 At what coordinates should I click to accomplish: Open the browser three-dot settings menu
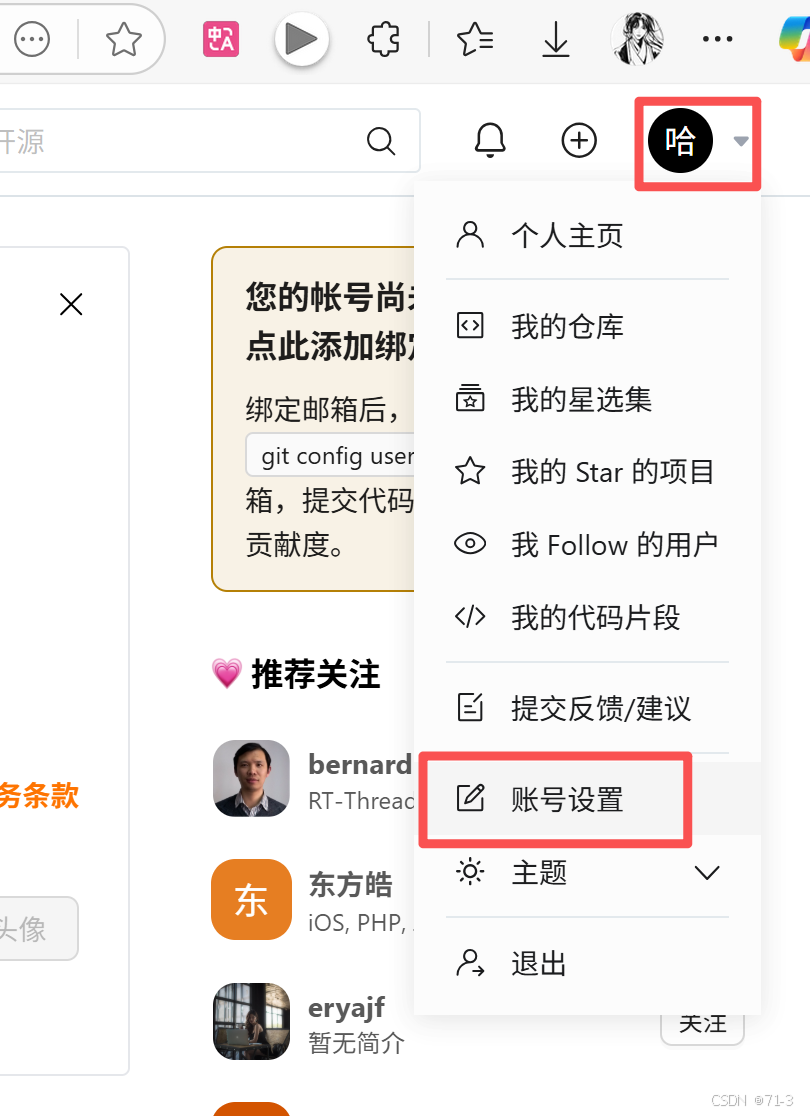tap(717, 39)
